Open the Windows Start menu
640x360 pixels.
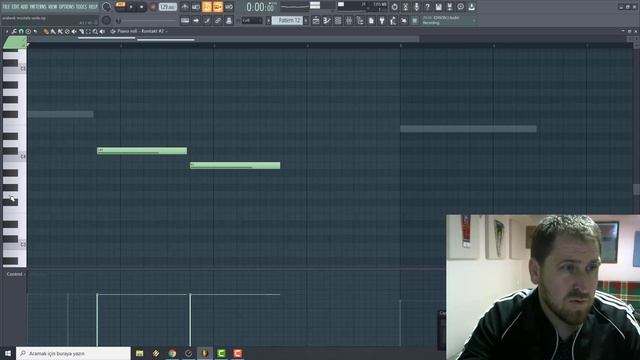click(8, 353)
